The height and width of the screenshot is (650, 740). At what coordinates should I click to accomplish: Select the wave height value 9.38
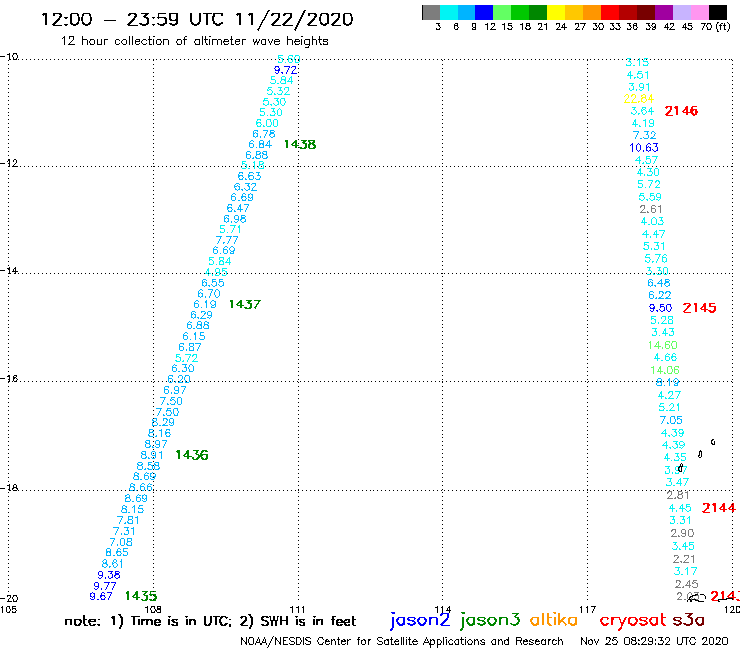coord(109,575)
